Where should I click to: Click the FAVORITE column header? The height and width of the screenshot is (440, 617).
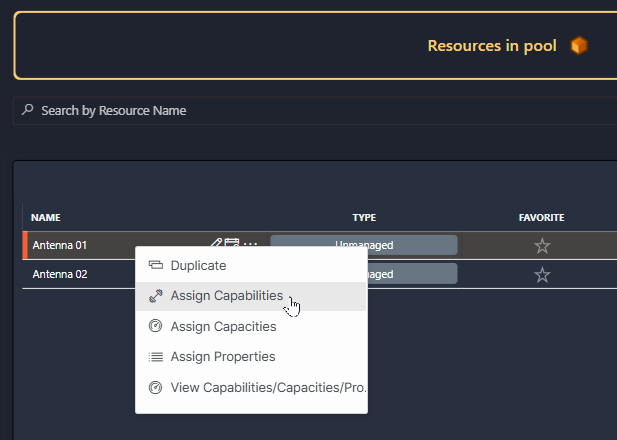(541, 217)
